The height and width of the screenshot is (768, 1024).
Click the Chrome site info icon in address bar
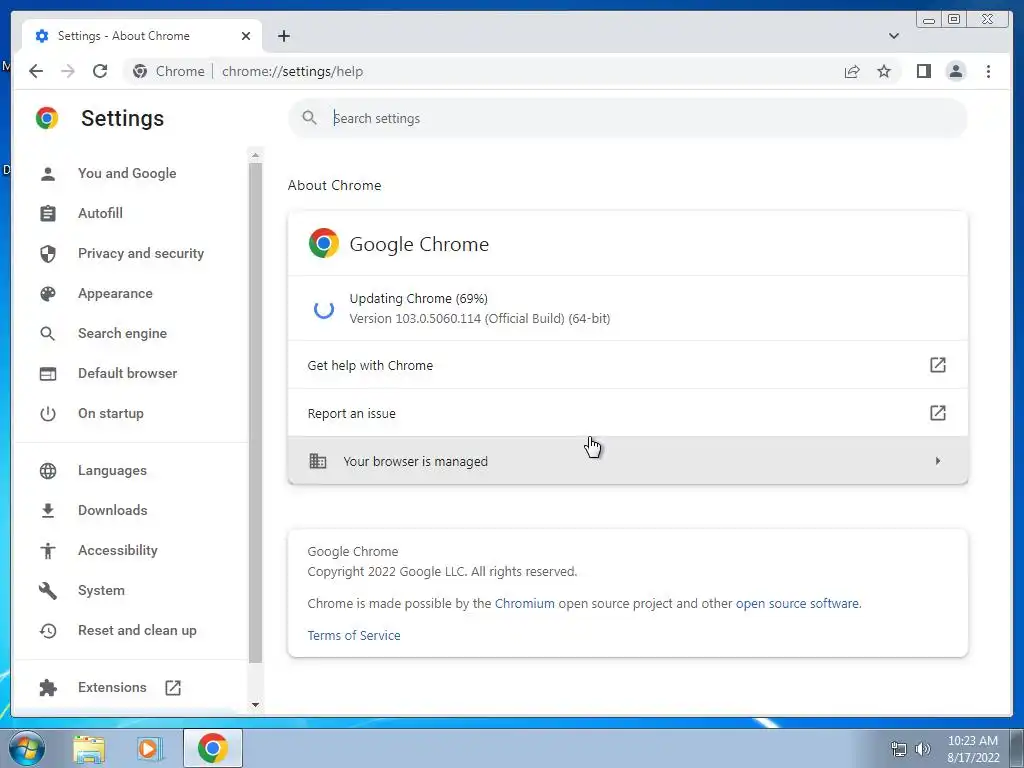pyautogui.click(x=140, y=71)
